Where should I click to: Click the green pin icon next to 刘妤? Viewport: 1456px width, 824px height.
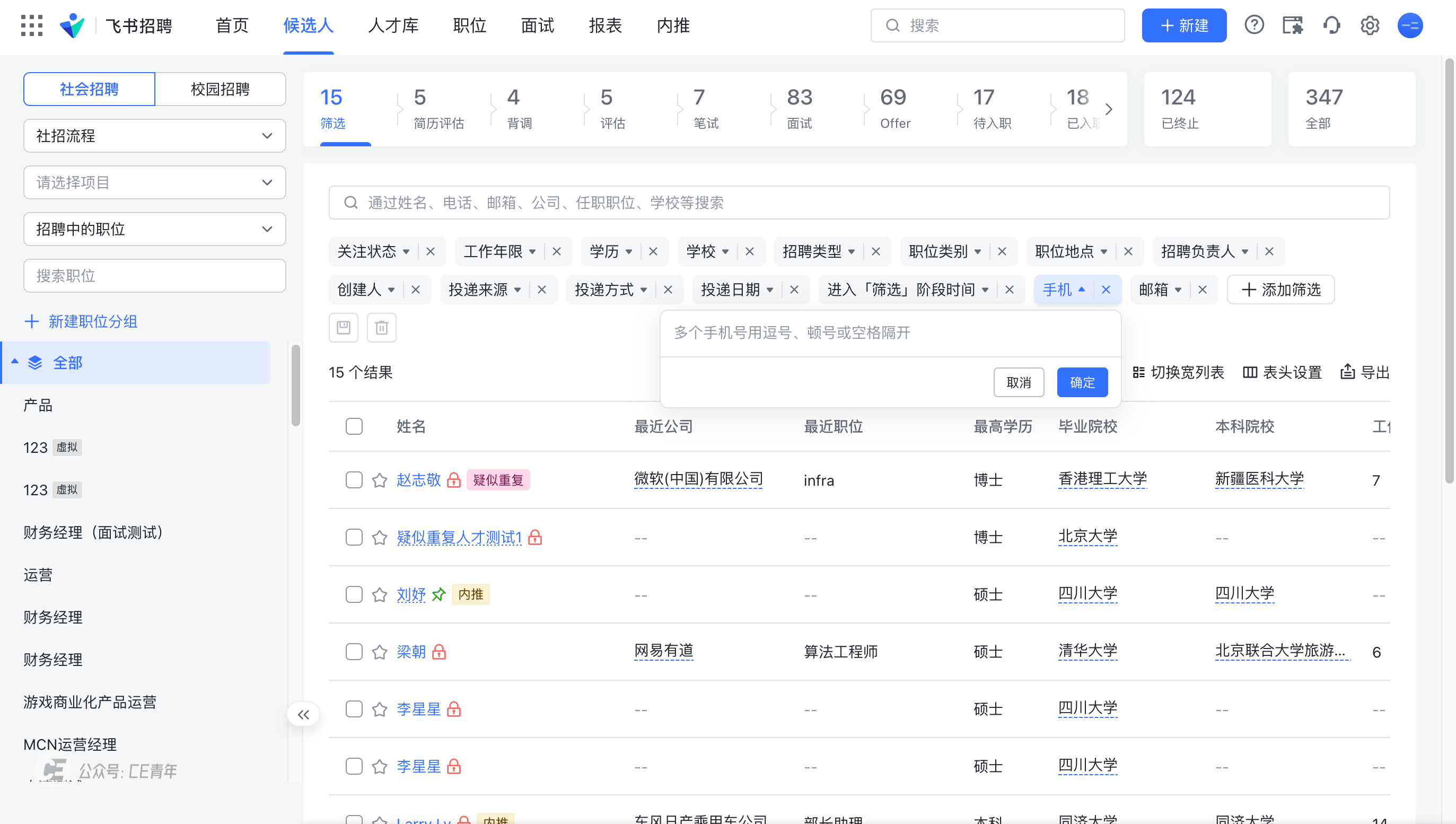pyautogui.click(x=438, y=594)
